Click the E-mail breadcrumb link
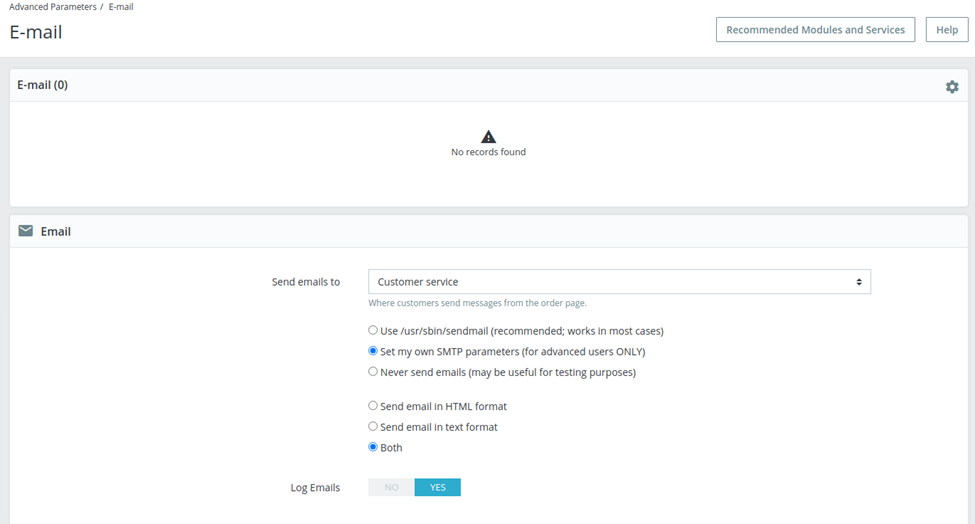 point(121,7)
